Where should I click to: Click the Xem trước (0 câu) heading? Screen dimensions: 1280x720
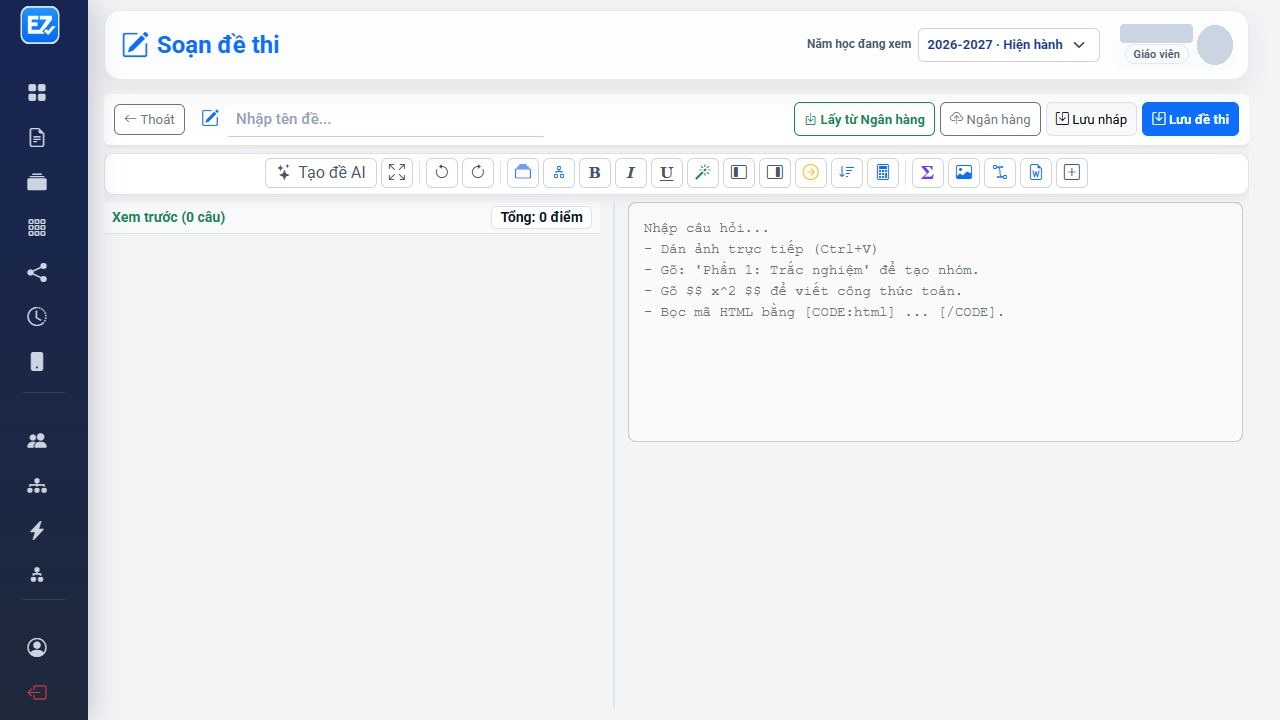point(169,217)
